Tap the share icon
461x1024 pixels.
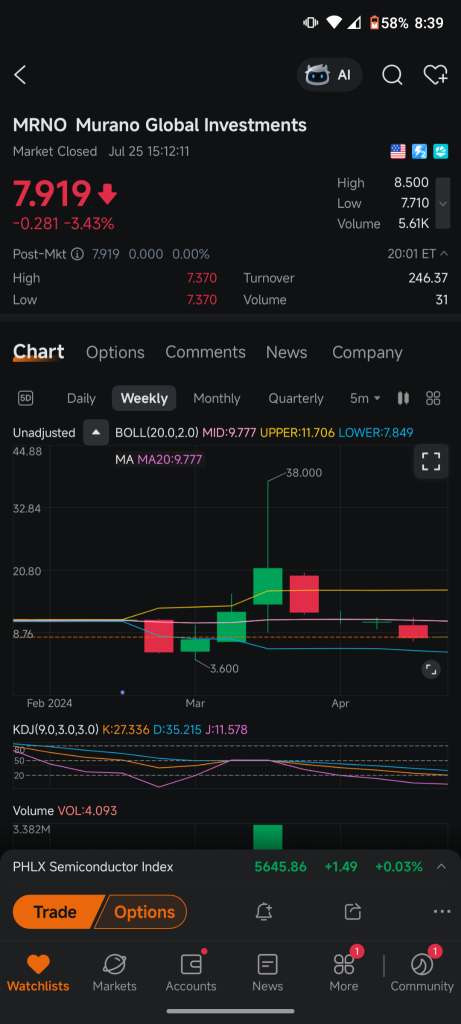coord(353,912)
